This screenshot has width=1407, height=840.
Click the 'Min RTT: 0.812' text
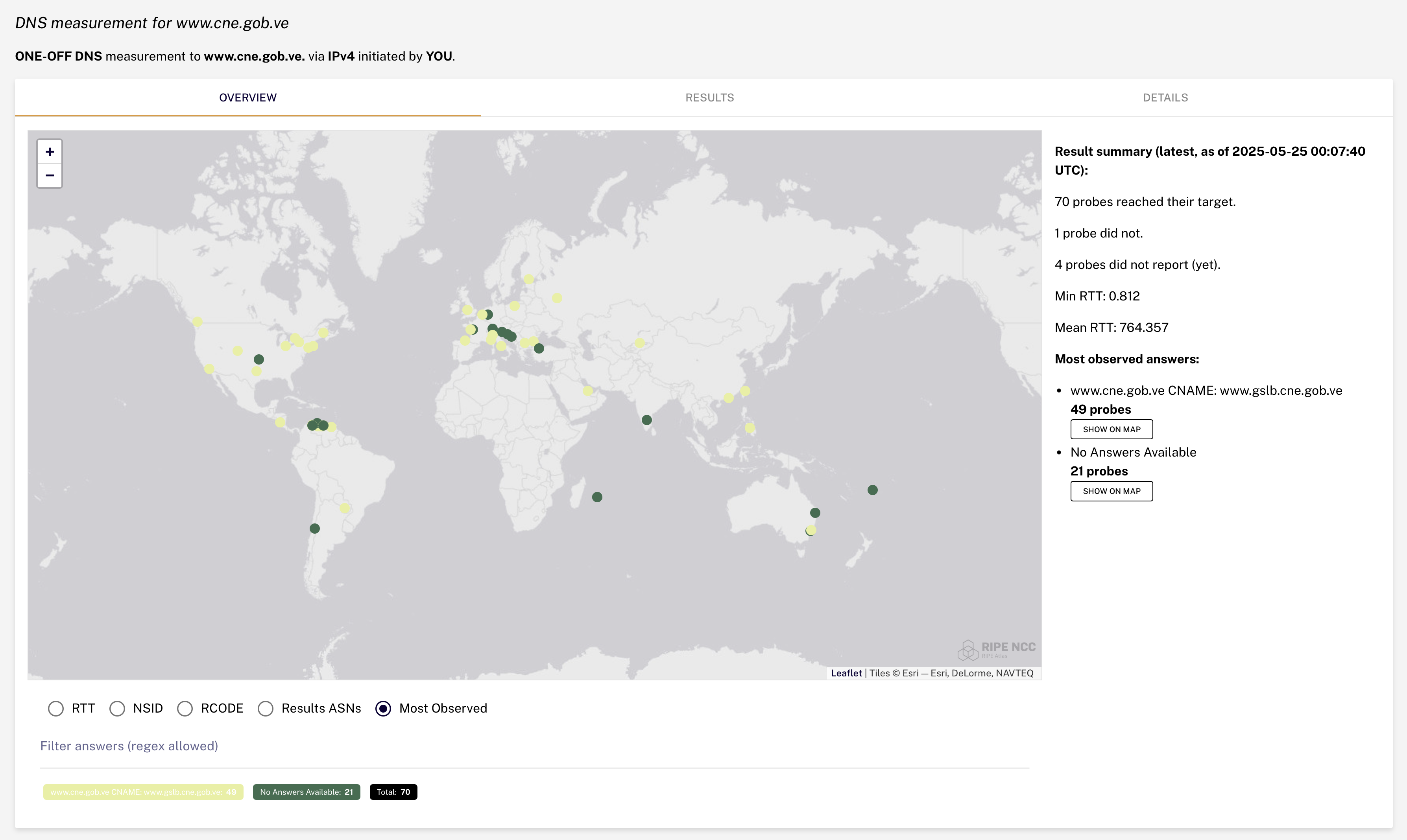[1097, 296]
